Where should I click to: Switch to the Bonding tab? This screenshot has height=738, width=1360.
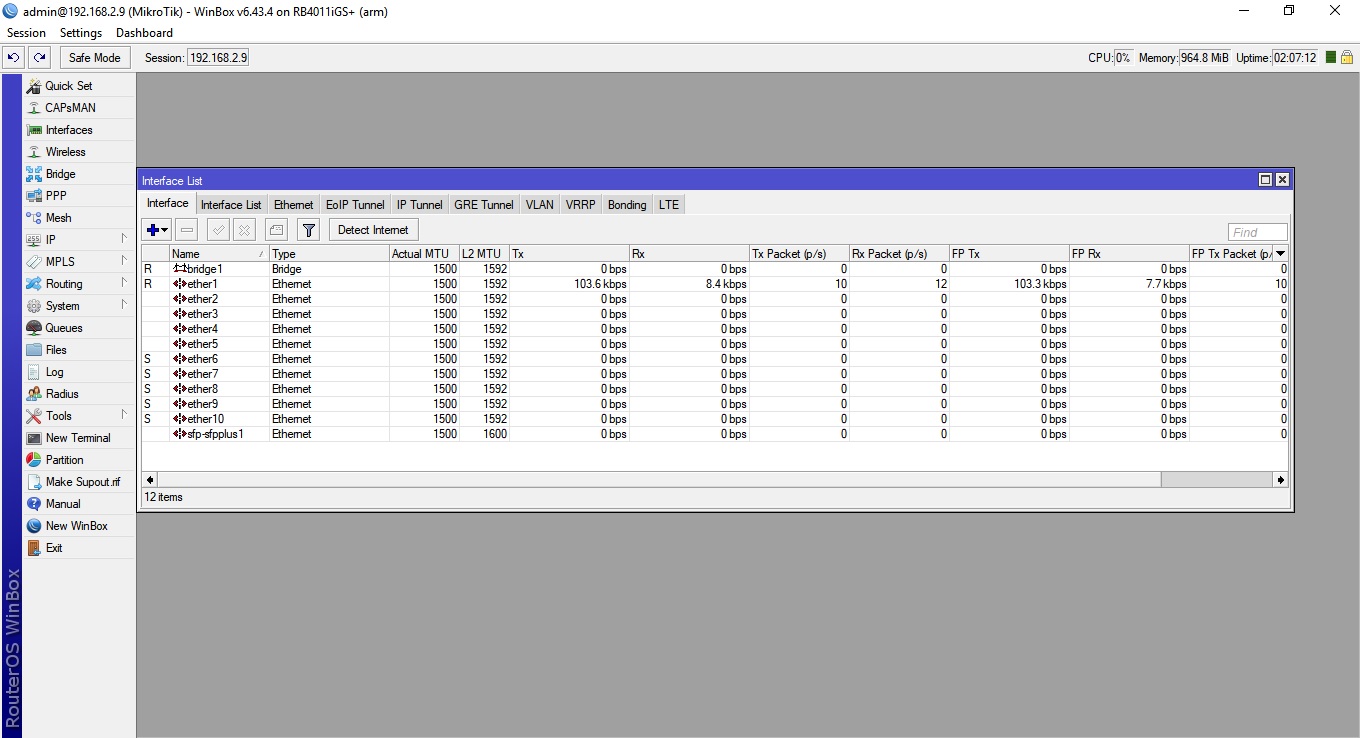pos(627,205)
